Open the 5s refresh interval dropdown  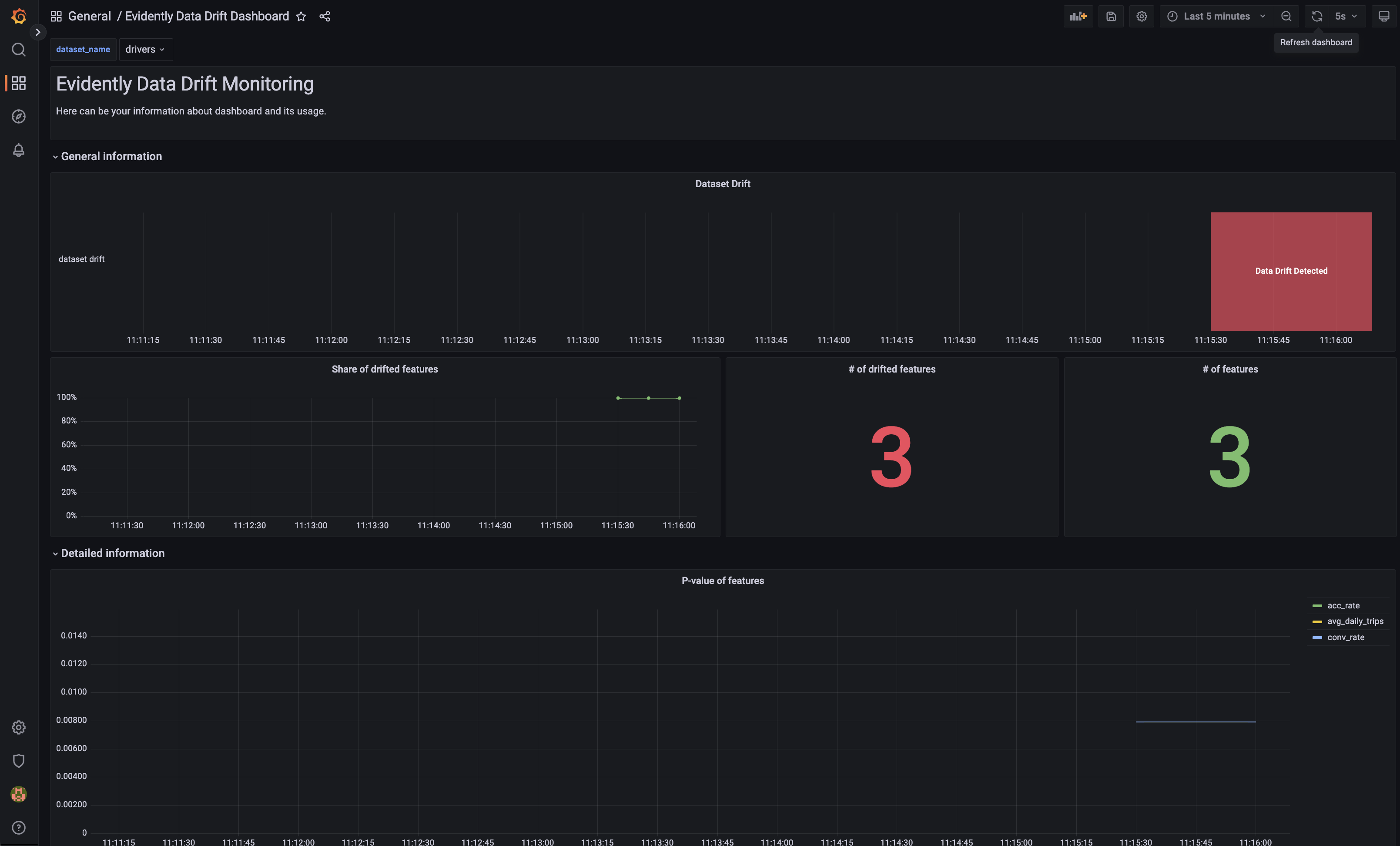tap(1346, 17)
